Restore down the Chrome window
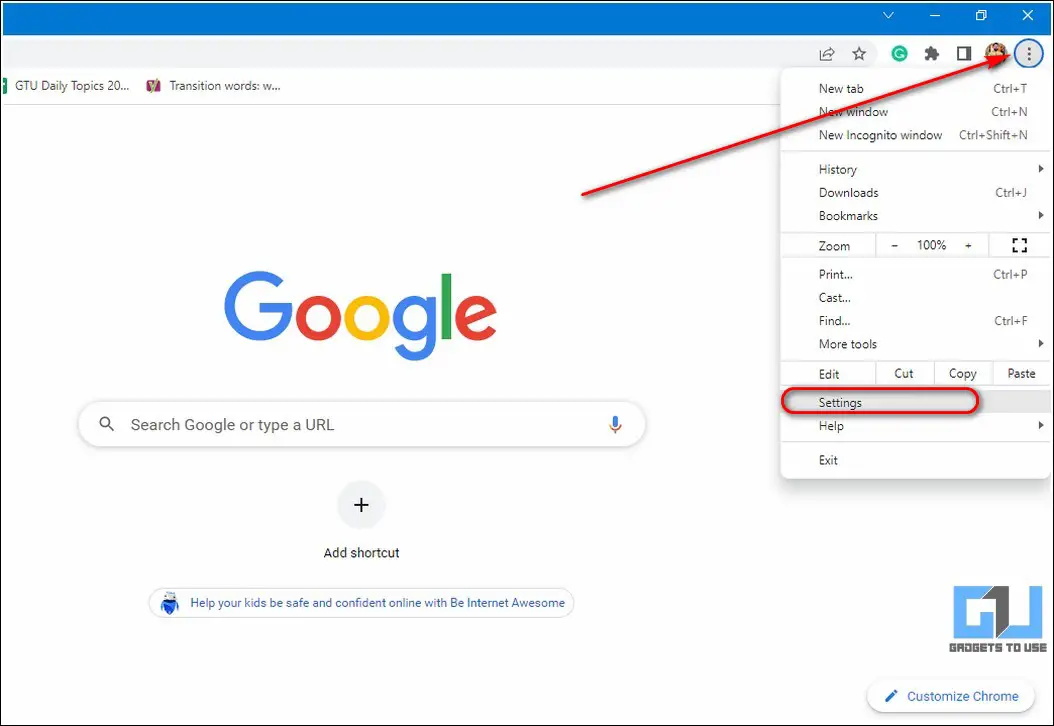Image resolution: width=1054 pixels, height=726 pixels. (x=981, y=15)
